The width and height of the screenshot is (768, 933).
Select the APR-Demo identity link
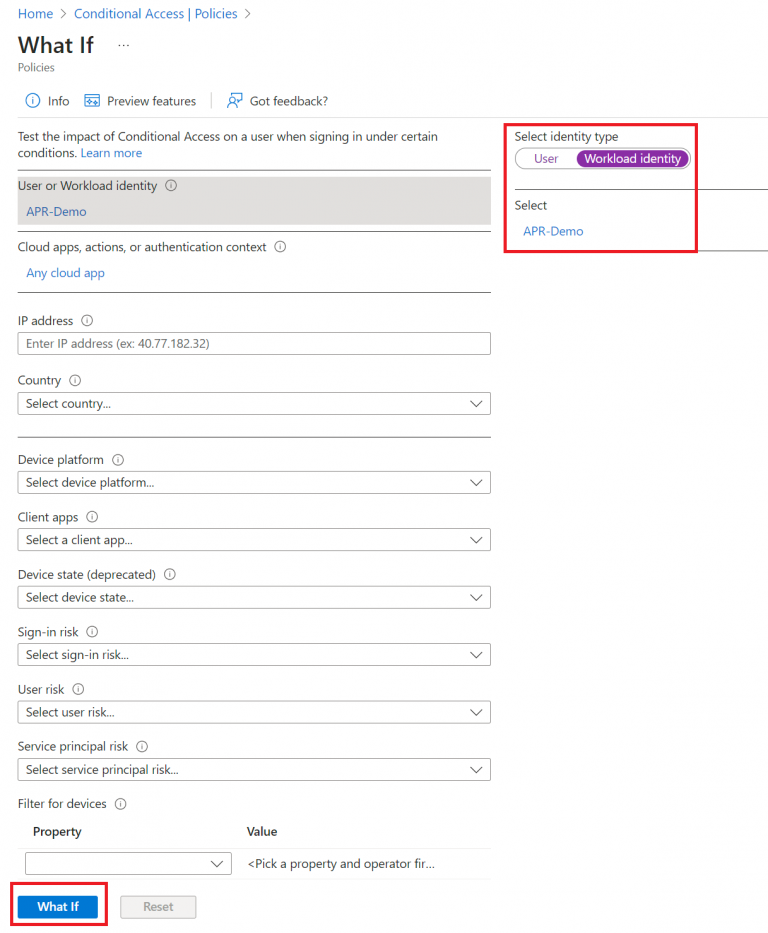click(553, 230)
